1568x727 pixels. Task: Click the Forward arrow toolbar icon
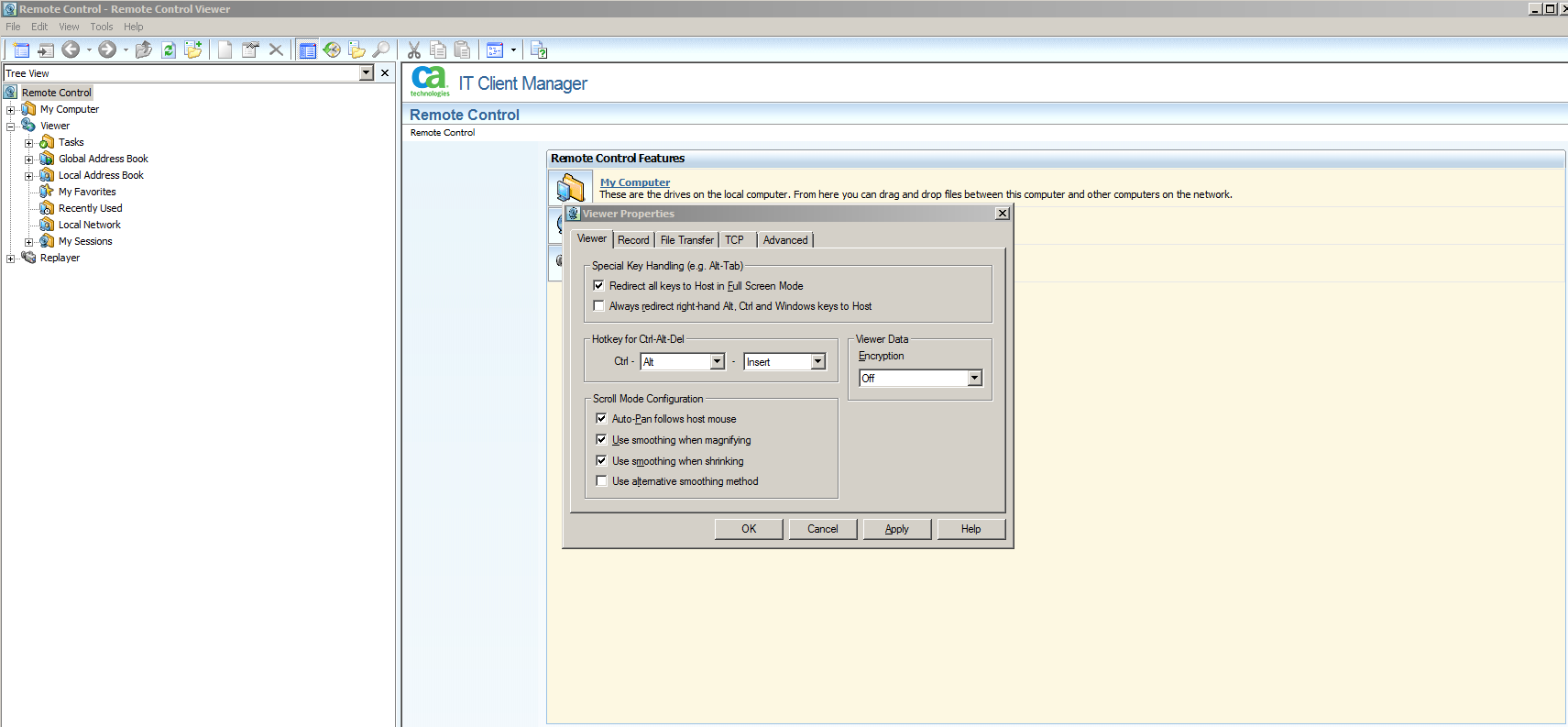tap(107, 50)
